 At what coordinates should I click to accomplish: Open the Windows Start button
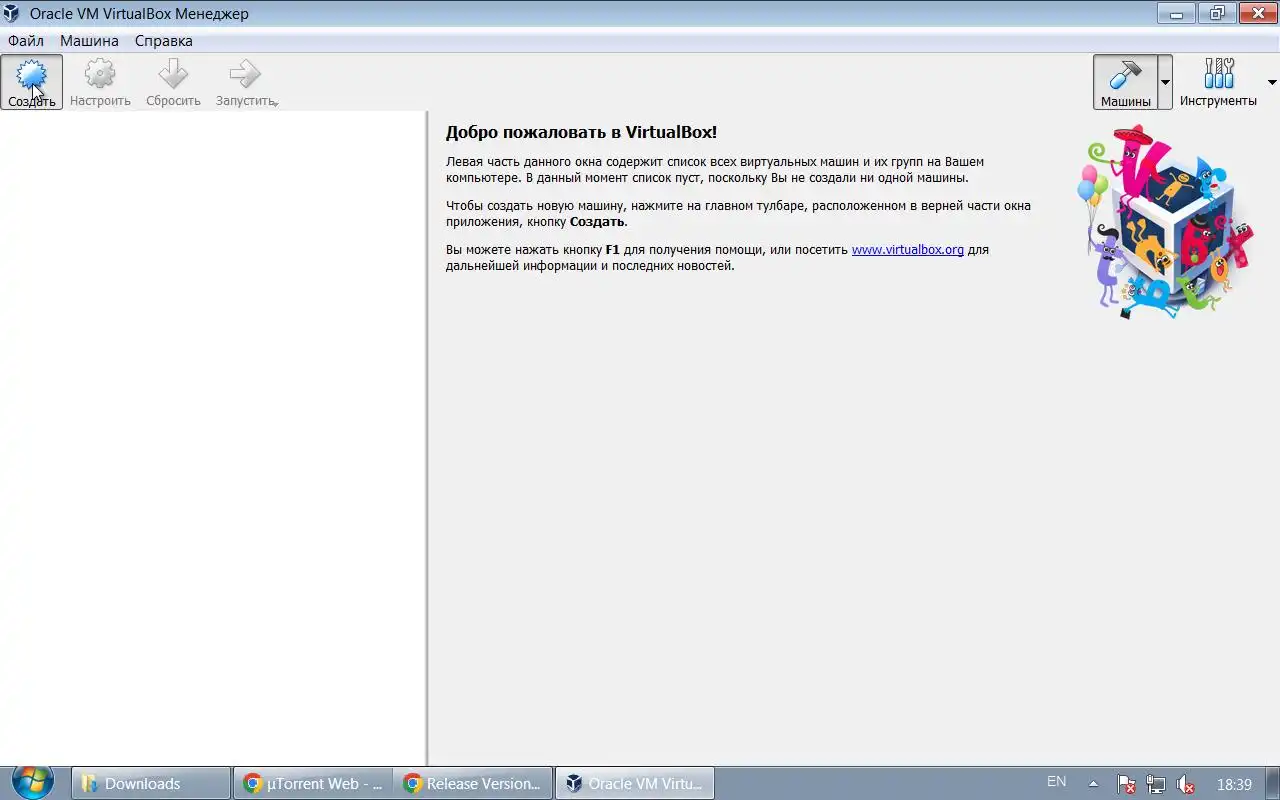(33, 782)
